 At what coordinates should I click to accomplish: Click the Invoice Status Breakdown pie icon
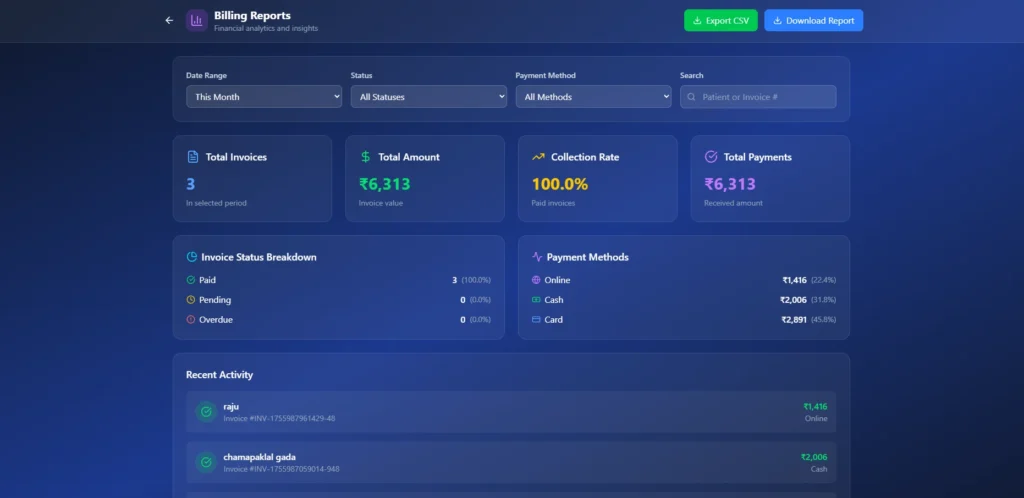coord(191,257)
